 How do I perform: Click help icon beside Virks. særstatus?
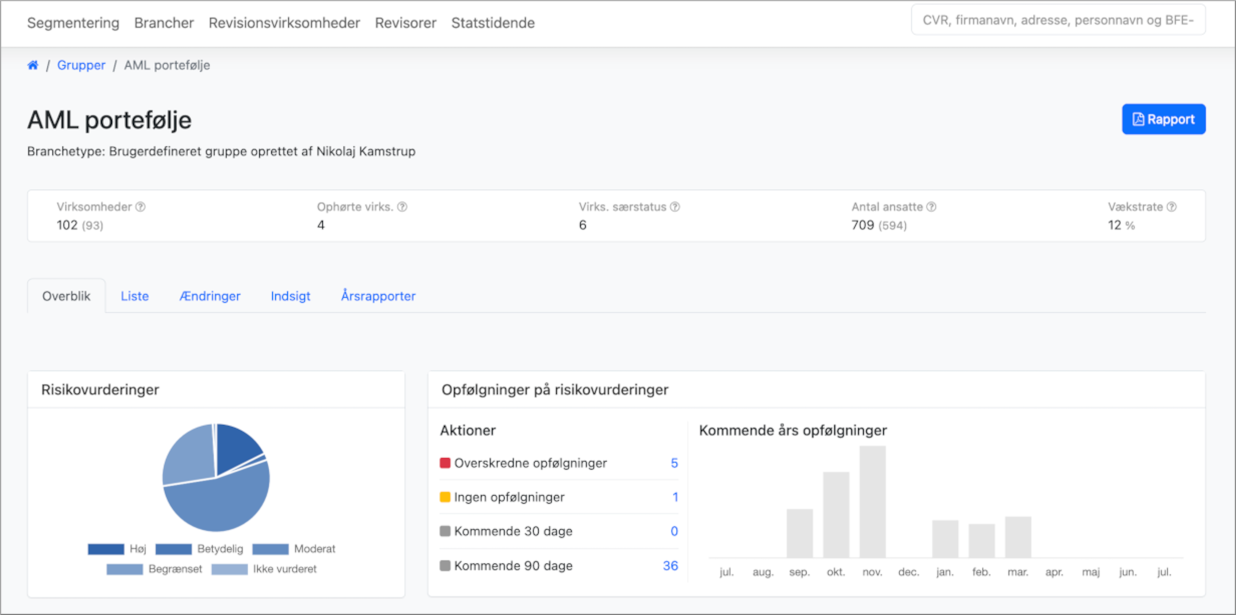click(x=675, y=207)
